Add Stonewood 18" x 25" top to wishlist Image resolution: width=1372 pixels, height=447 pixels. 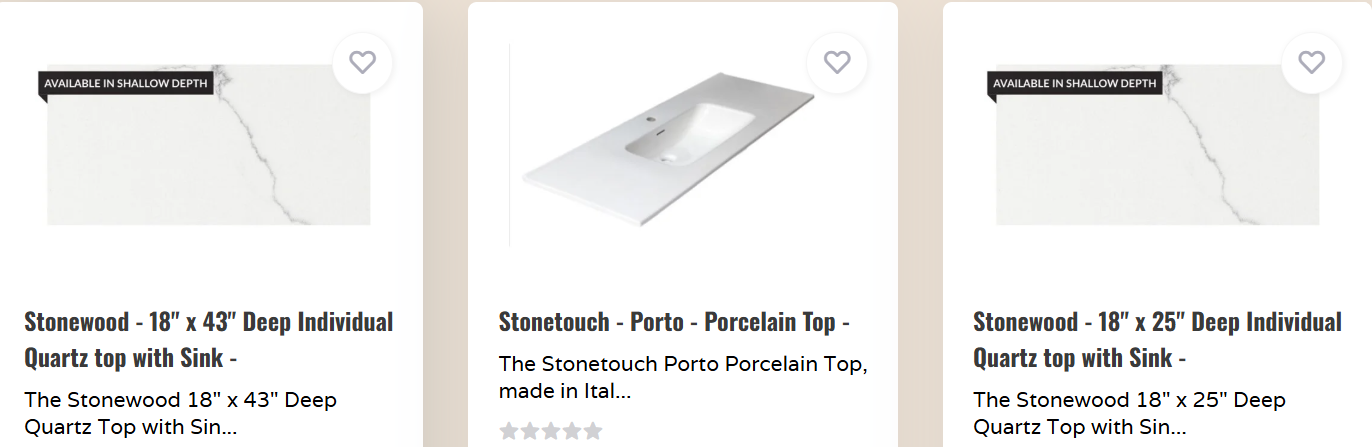1311,62
